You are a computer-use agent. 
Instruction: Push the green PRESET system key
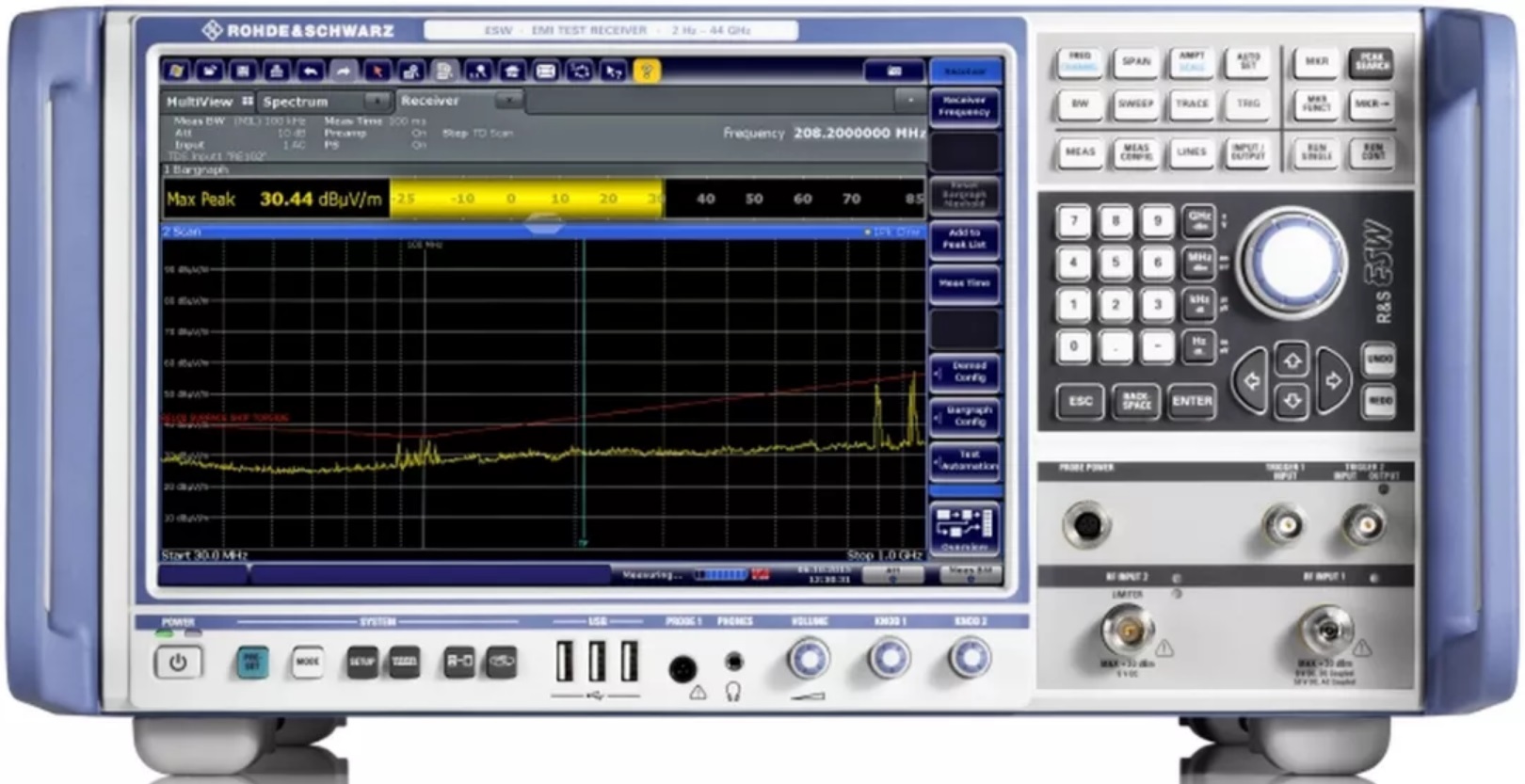tap(251, 662)
